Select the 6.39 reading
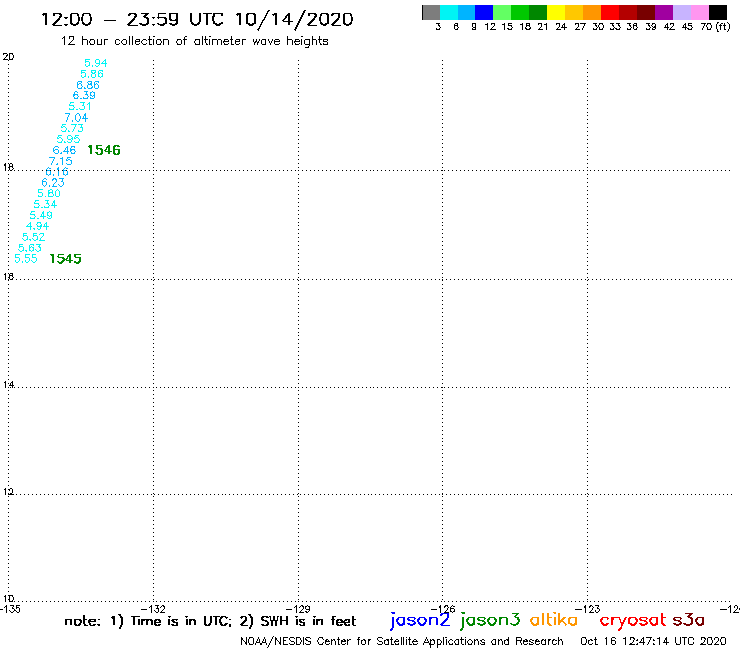The width and height of the screenshot is (740, 650). (84, 95)
